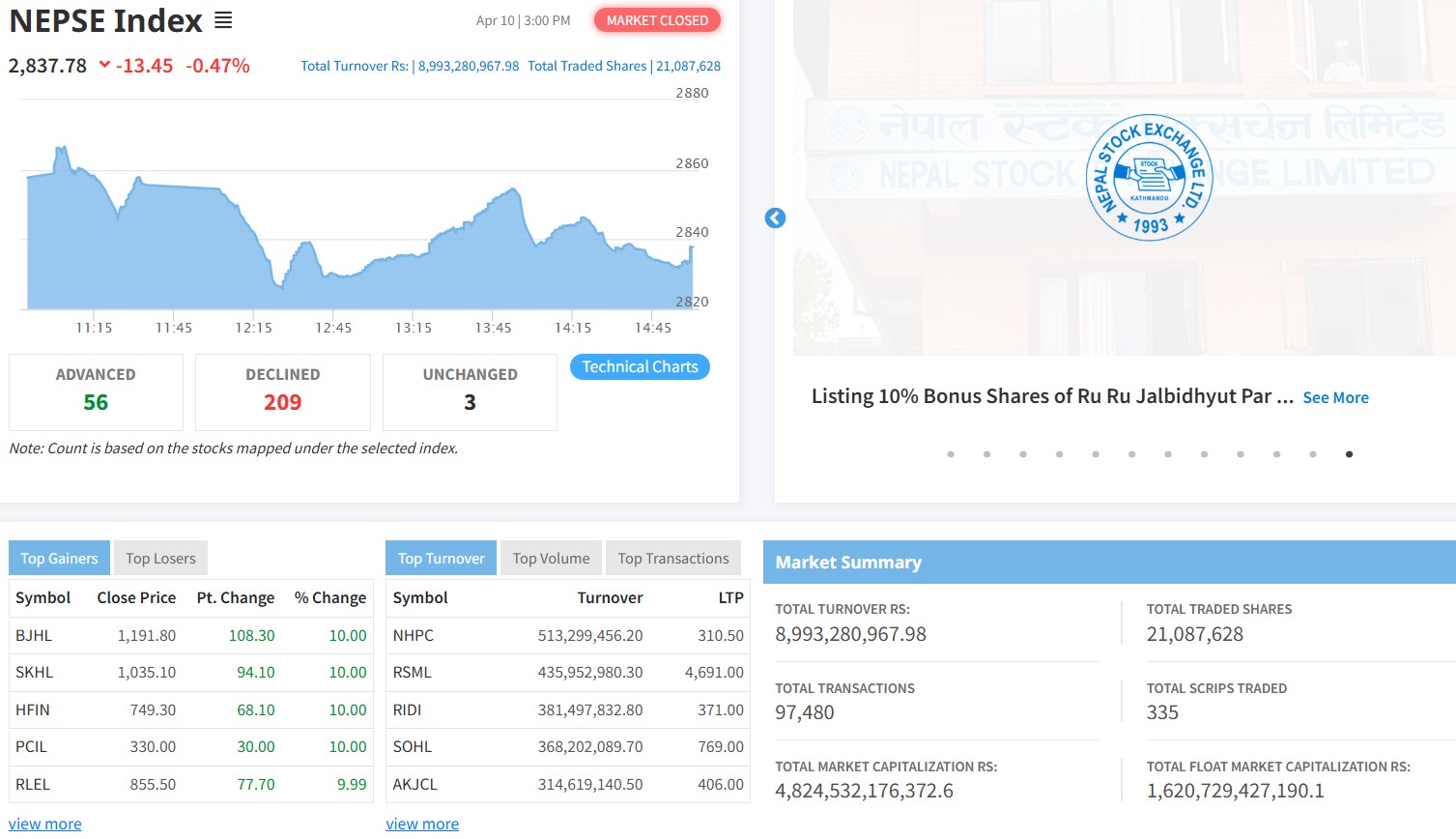Switch to the Top Volume tab
The width and height of the screenshot is (1456, 839).
click(x=551, y=559)
